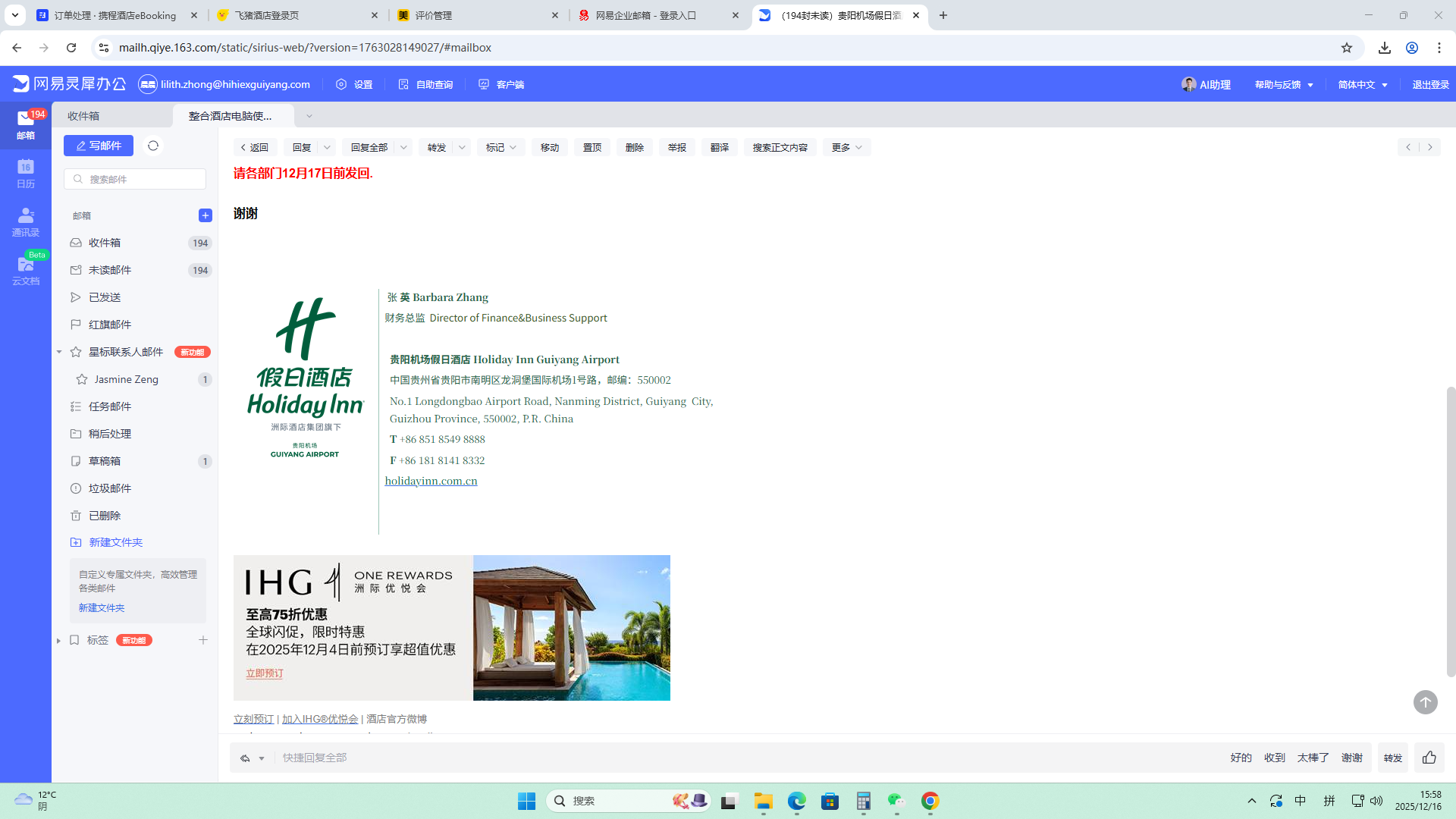This screenshot has width=1456, height=819.
Task: Click the thumbs-up like icon
Action: [x=1429, y=758]
